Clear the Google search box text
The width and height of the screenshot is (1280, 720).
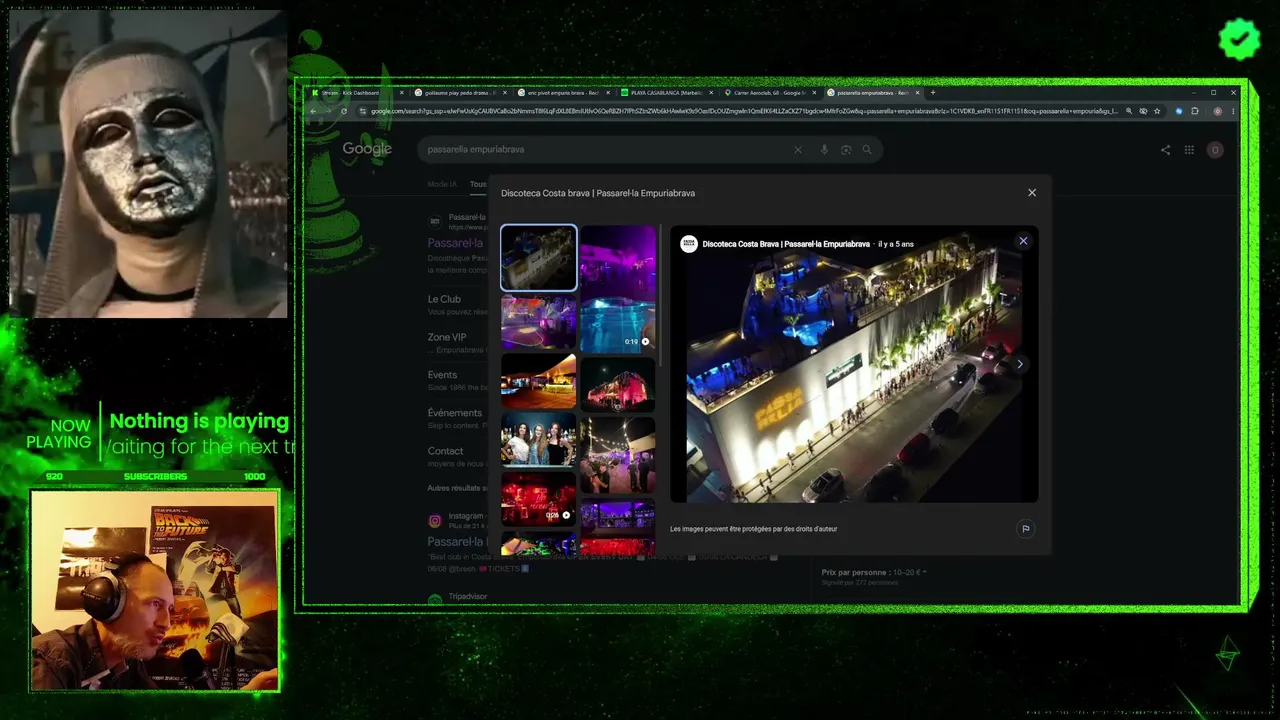pyautogui.click(x=797, y=150)
